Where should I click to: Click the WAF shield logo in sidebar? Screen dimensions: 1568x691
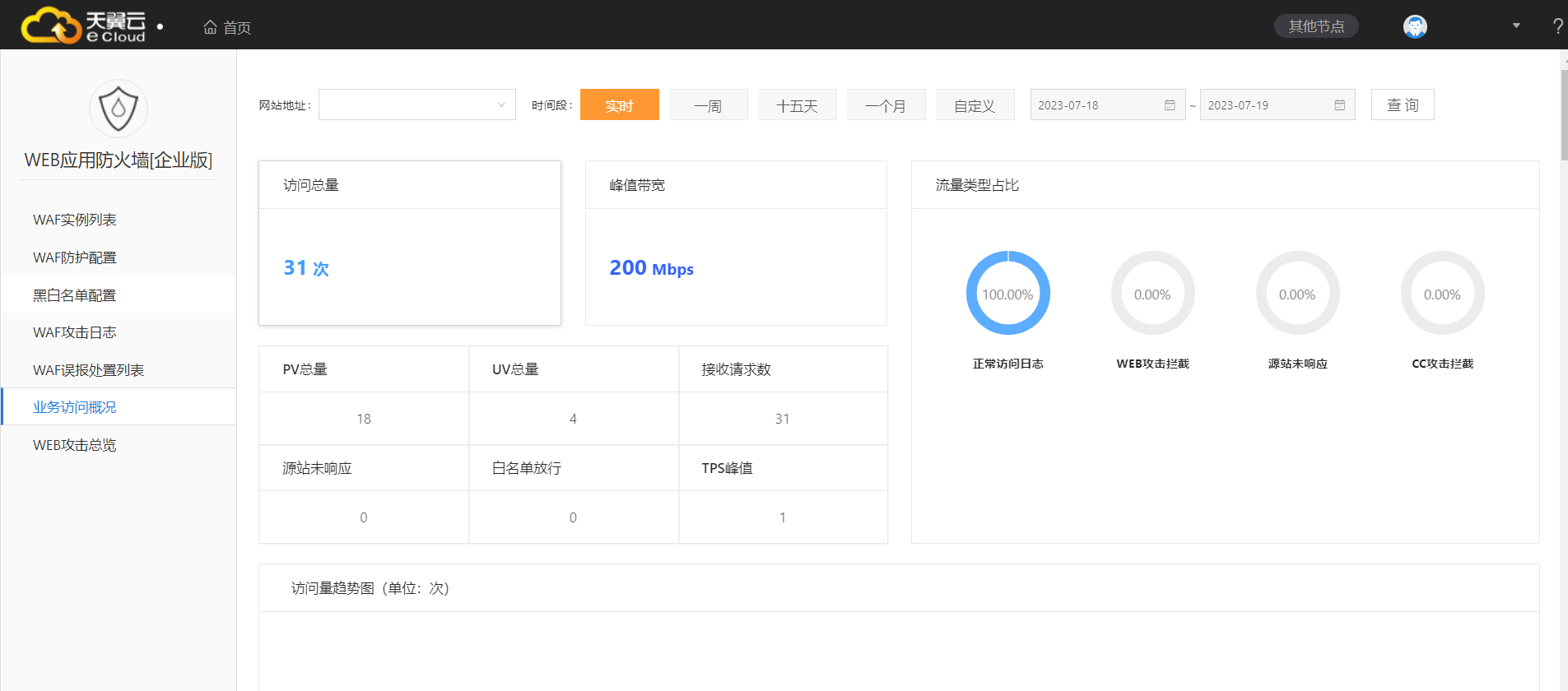(x=119, y=109)
